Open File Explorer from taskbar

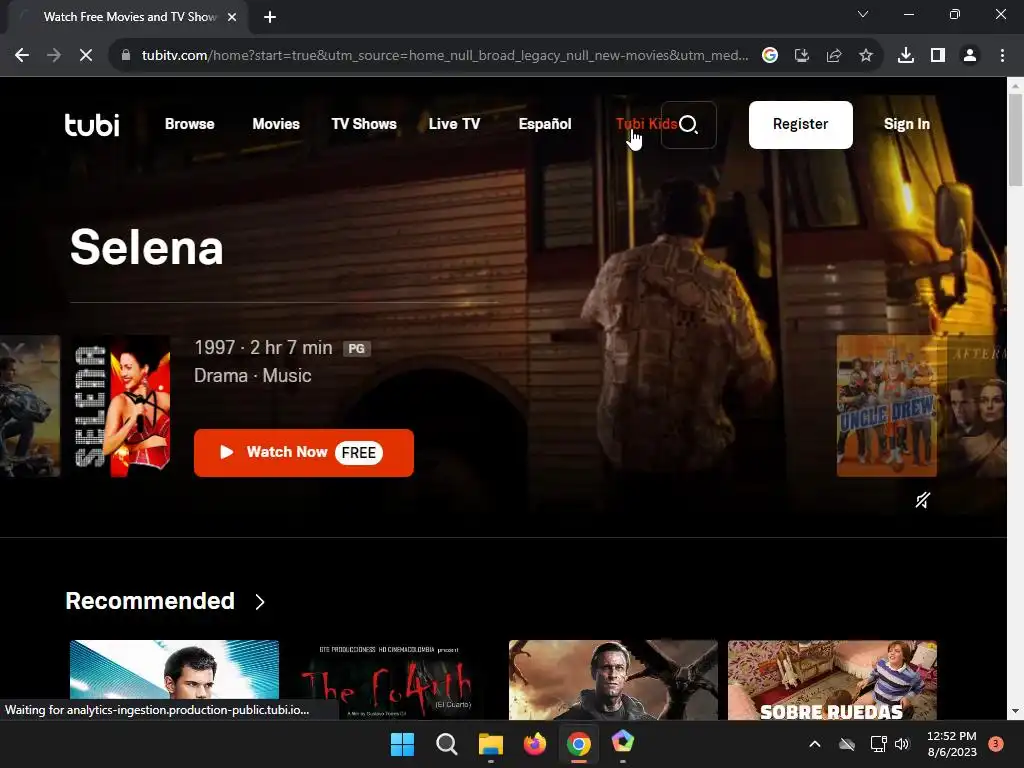(x=490, y=744)
